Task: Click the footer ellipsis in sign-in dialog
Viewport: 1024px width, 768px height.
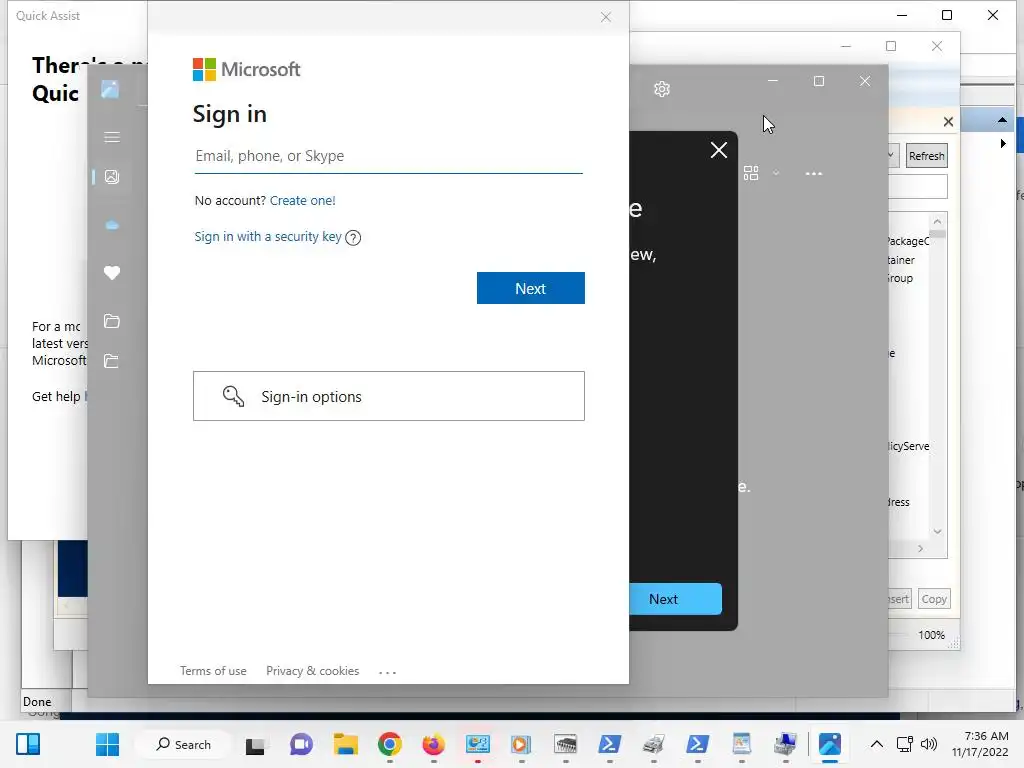Action: [387, 672]
